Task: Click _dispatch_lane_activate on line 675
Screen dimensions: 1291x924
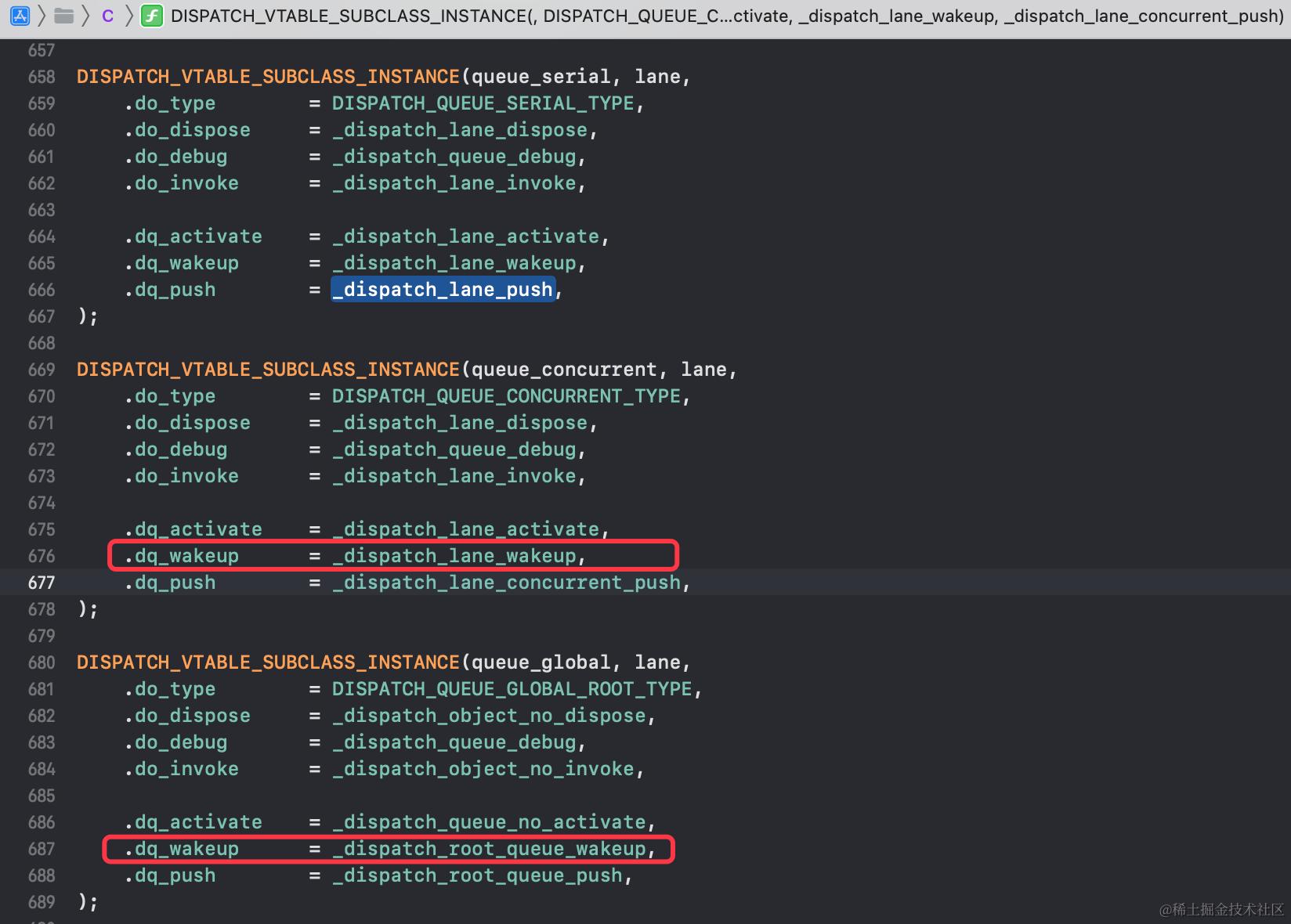Action: (465, 529)
